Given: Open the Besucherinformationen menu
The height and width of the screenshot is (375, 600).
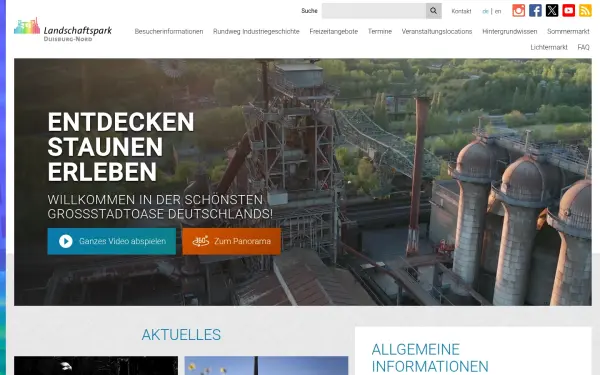Looking at the screenshot, I should (169, 31).
